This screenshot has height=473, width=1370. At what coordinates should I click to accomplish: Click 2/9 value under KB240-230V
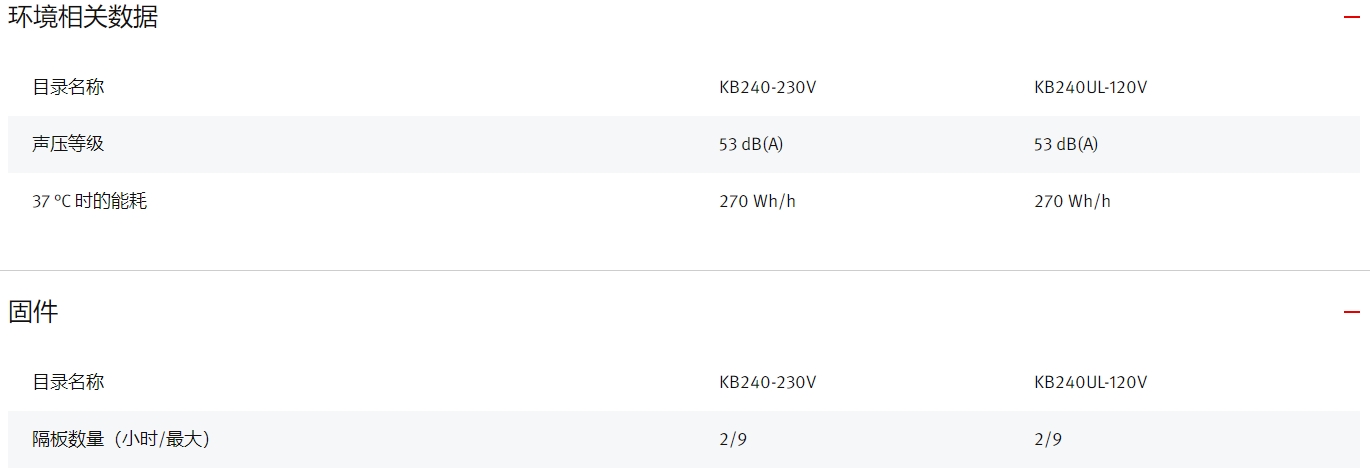pyautogui.click(x=733, y=439)
